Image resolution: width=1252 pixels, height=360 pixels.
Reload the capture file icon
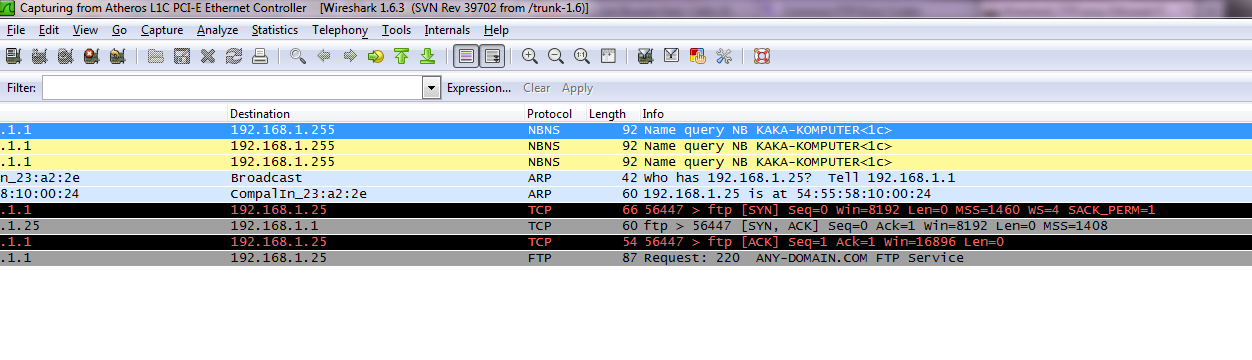(234, 56)
